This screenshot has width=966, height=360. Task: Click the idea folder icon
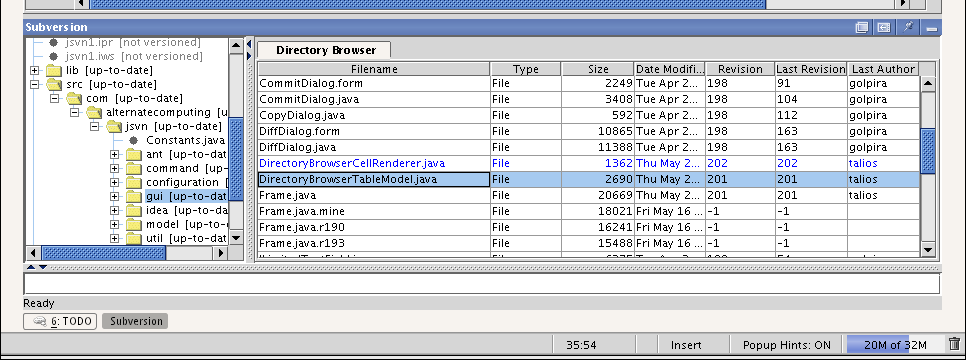tap(134, 210)
